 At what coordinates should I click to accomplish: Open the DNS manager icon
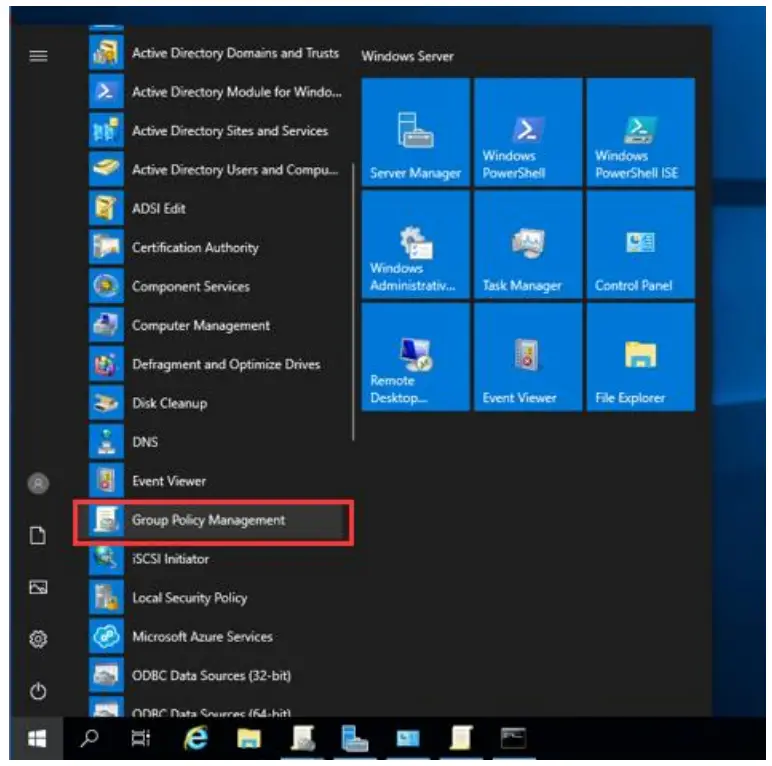tap(106, 442)
